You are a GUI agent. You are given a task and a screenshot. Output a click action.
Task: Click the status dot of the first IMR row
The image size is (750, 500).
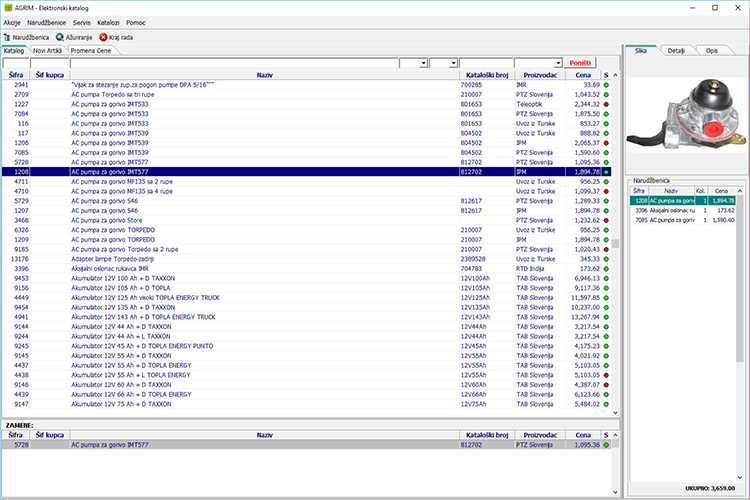pos(606,85)
